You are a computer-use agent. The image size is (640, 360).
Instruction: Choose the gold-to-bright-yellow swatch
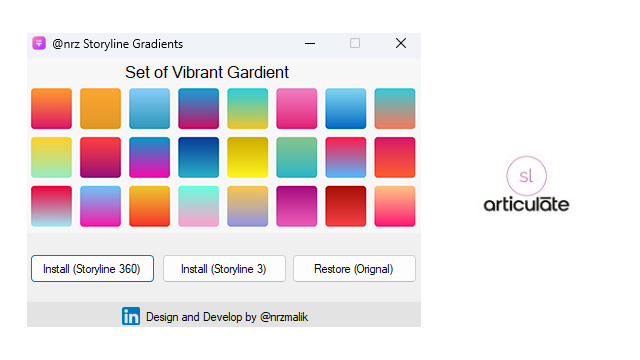point(248,158)
